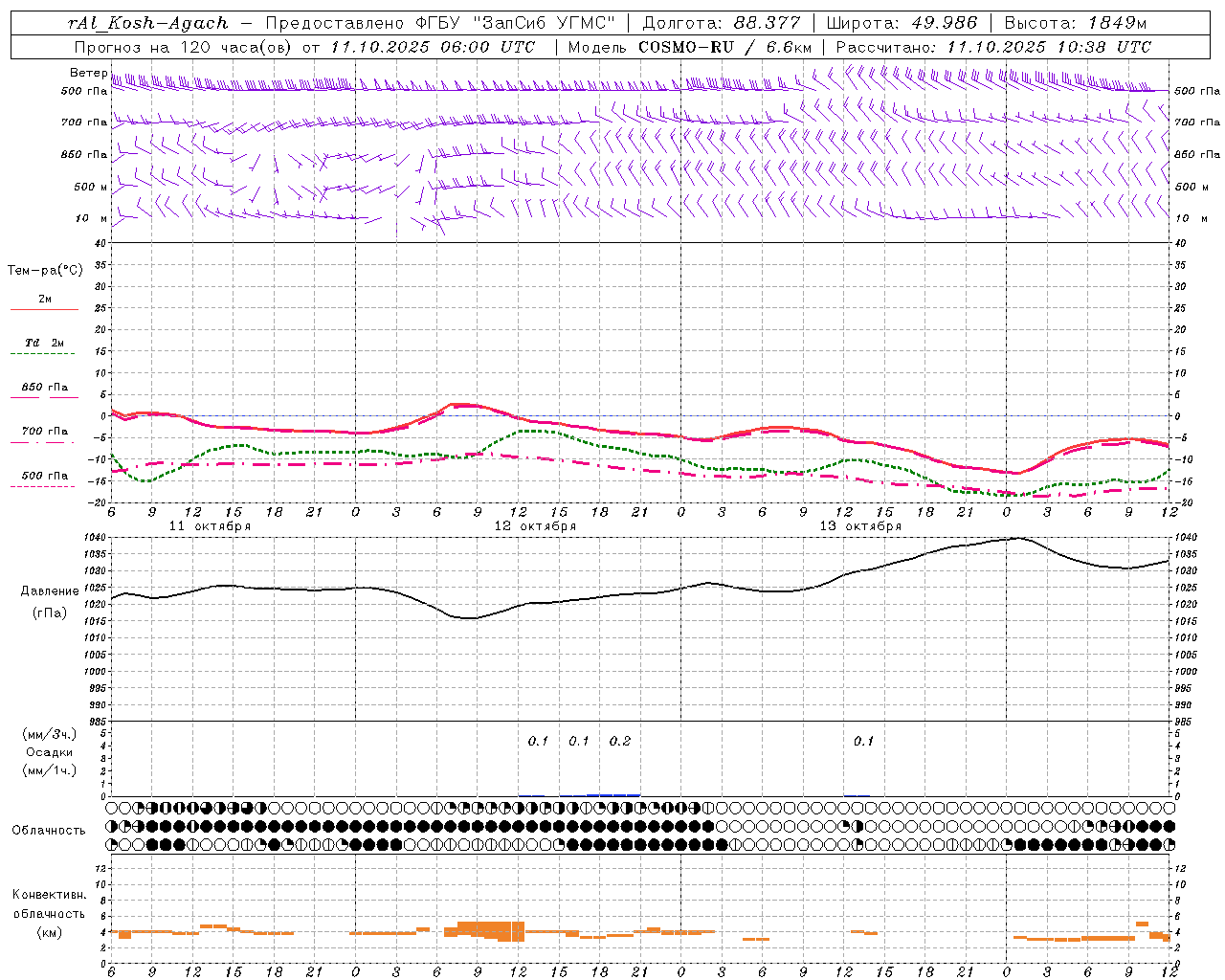This screenshot has width=1225, height=980.
Task: Click the date label 11 октября
Action: pyautogui.click(x=210, y=526)
